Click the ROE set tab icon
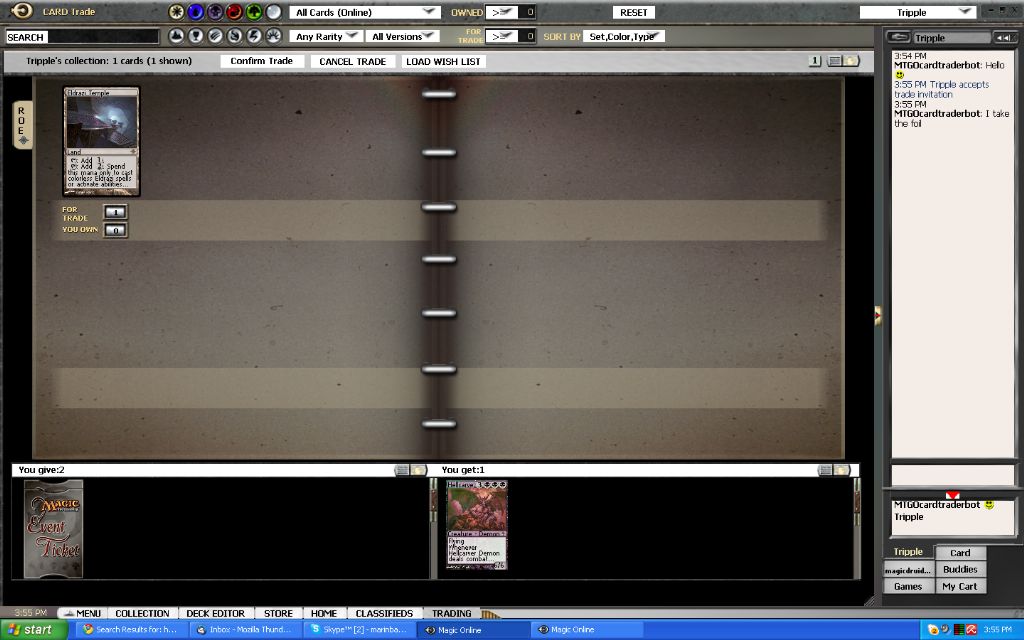The image size is (1024, 640). point(22,125)
